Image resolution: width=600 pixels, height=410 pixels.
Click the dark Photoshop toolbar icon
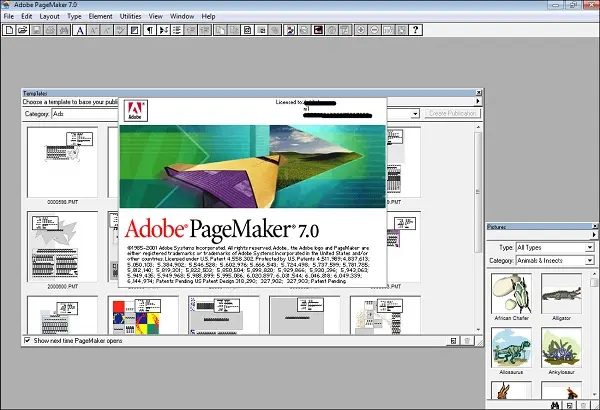(318, 30)
